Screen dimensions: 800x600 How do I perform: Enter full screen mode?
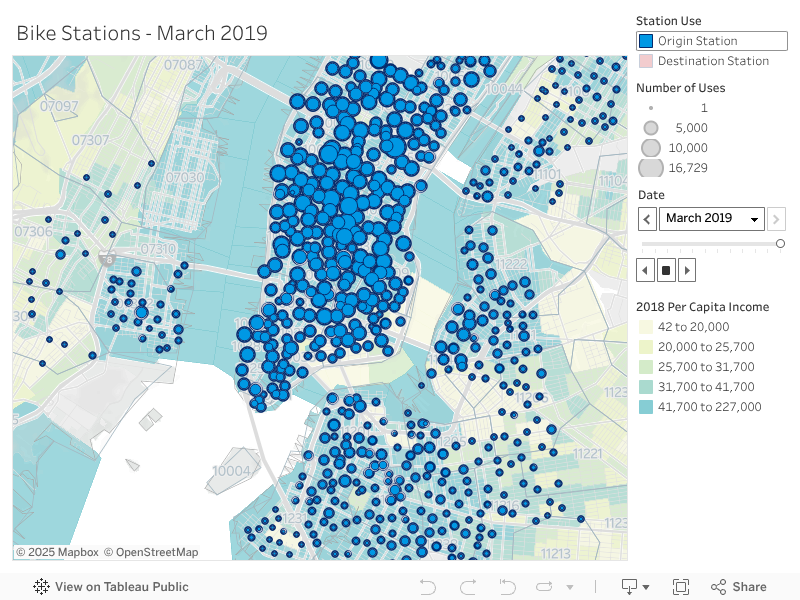click(x=681, y=587)
